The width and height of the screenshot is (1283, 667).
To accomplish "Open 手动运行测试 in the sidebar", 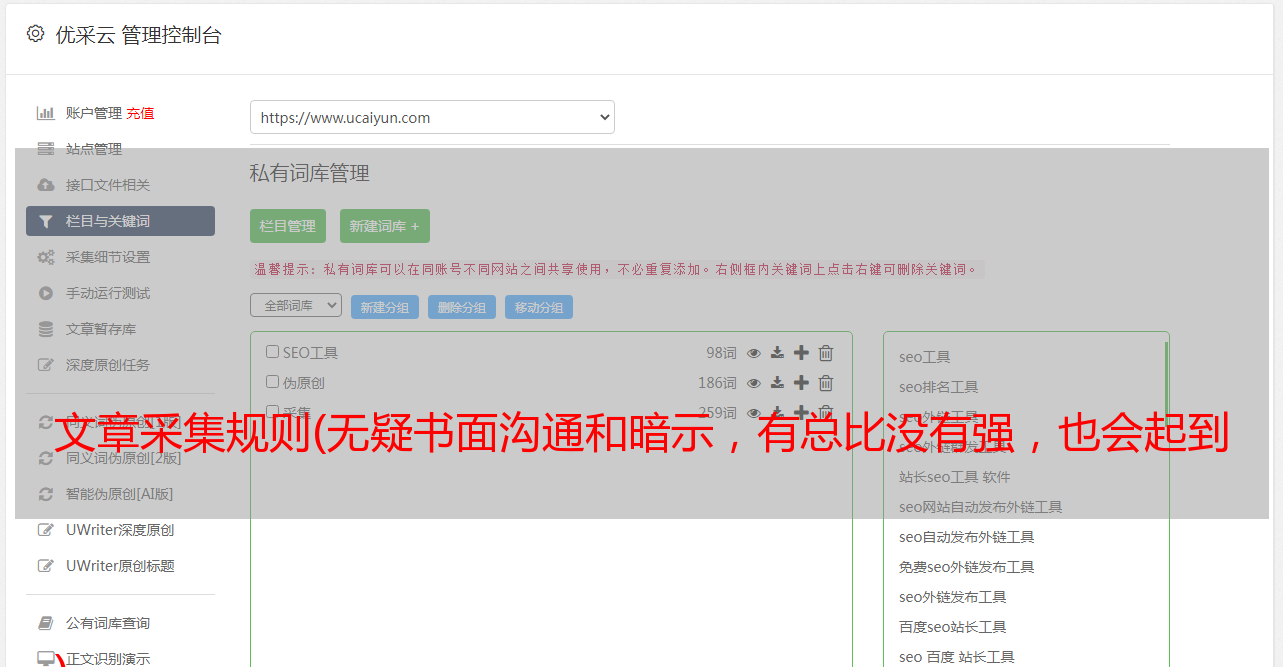I will coord(108,293).
